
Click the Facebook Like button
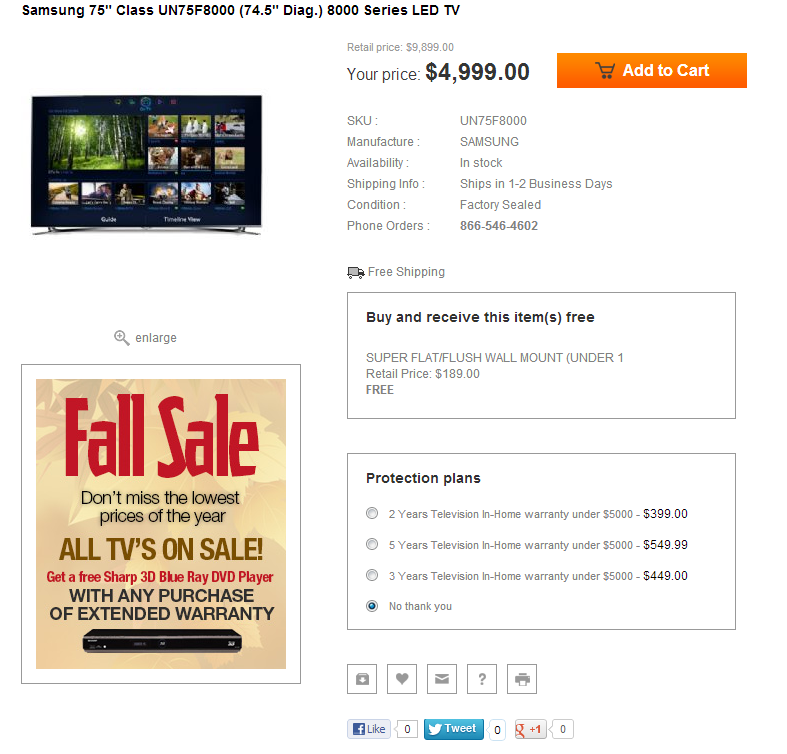(369, 729)
